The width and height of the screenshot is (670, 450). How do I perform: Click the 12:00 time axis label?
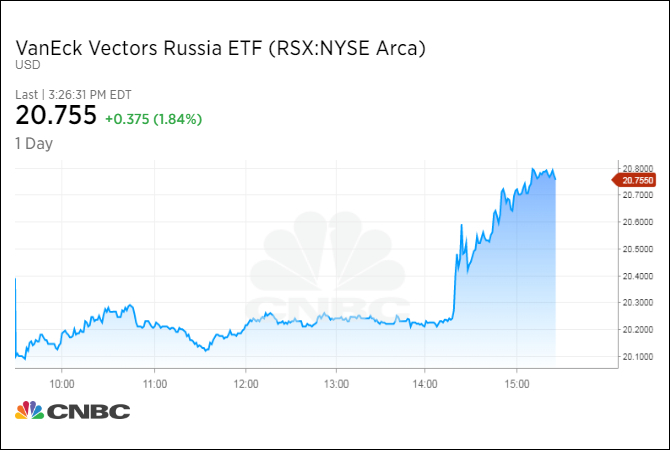[245, 382]
